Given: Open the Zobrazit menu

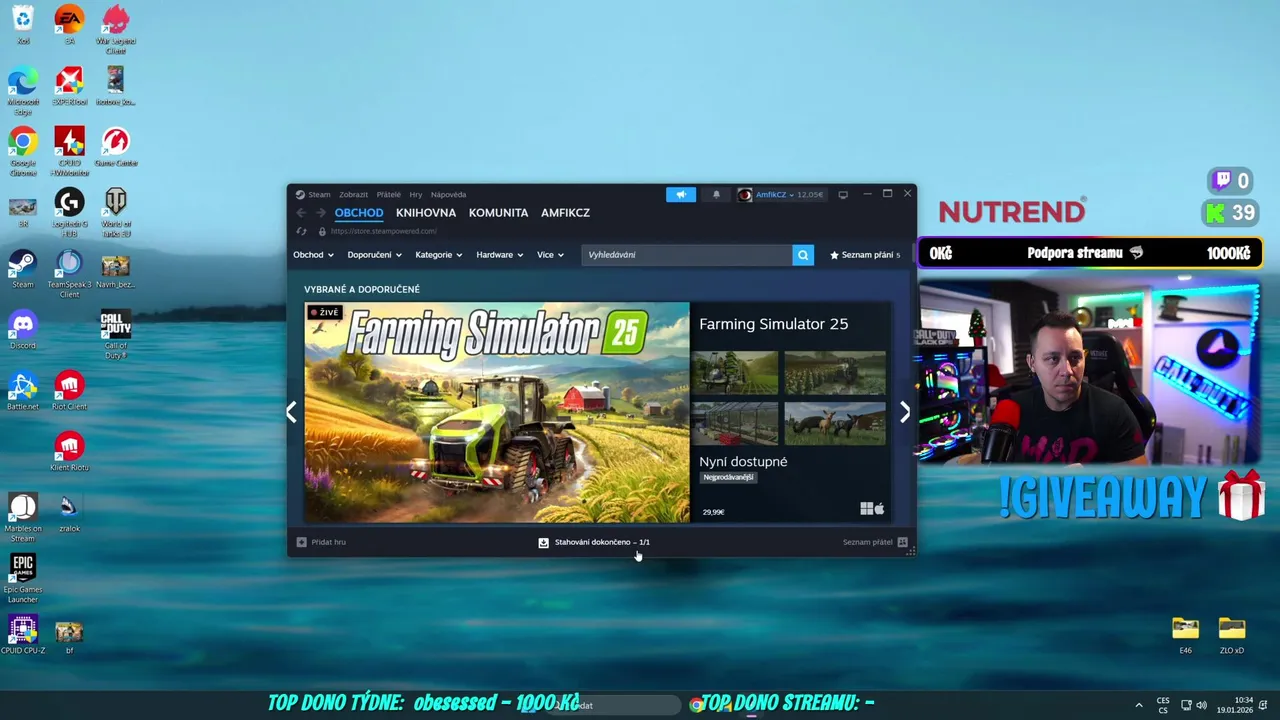Looking at the screenshot, I should click(x=353, y=195).
